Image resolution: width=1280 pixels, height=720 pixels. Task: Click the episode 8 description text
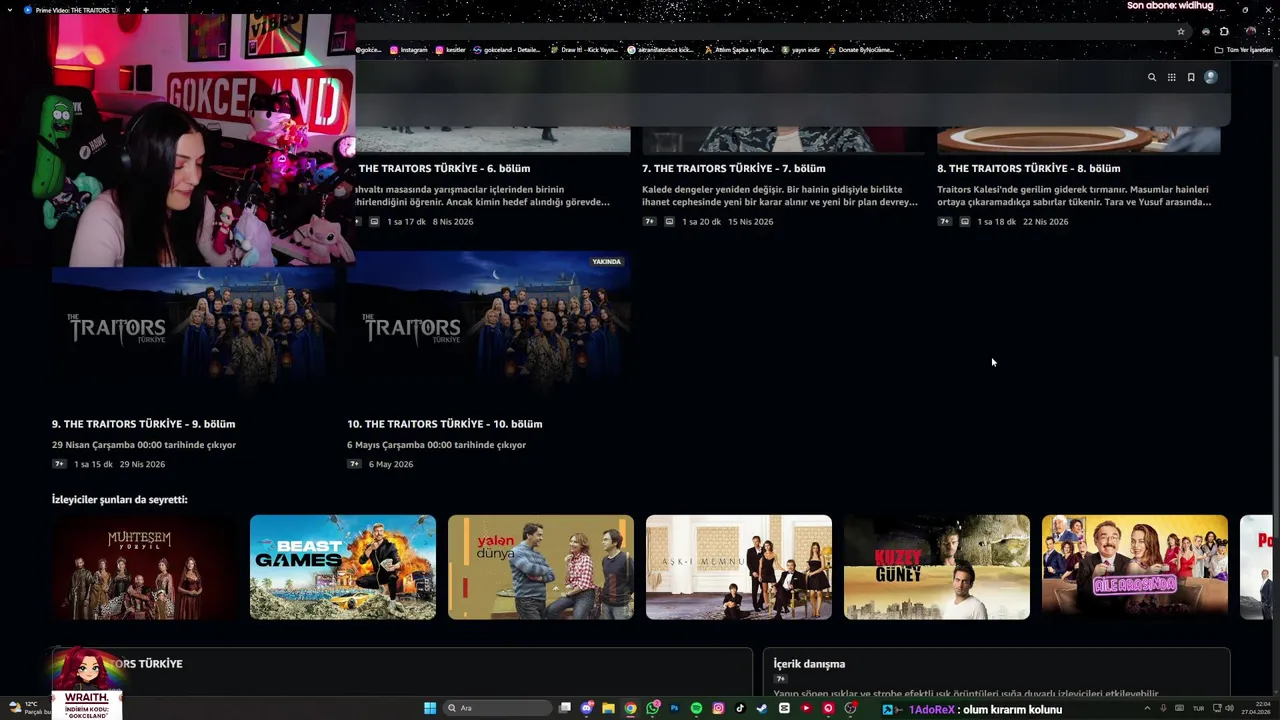click(x=1074, y=195)
